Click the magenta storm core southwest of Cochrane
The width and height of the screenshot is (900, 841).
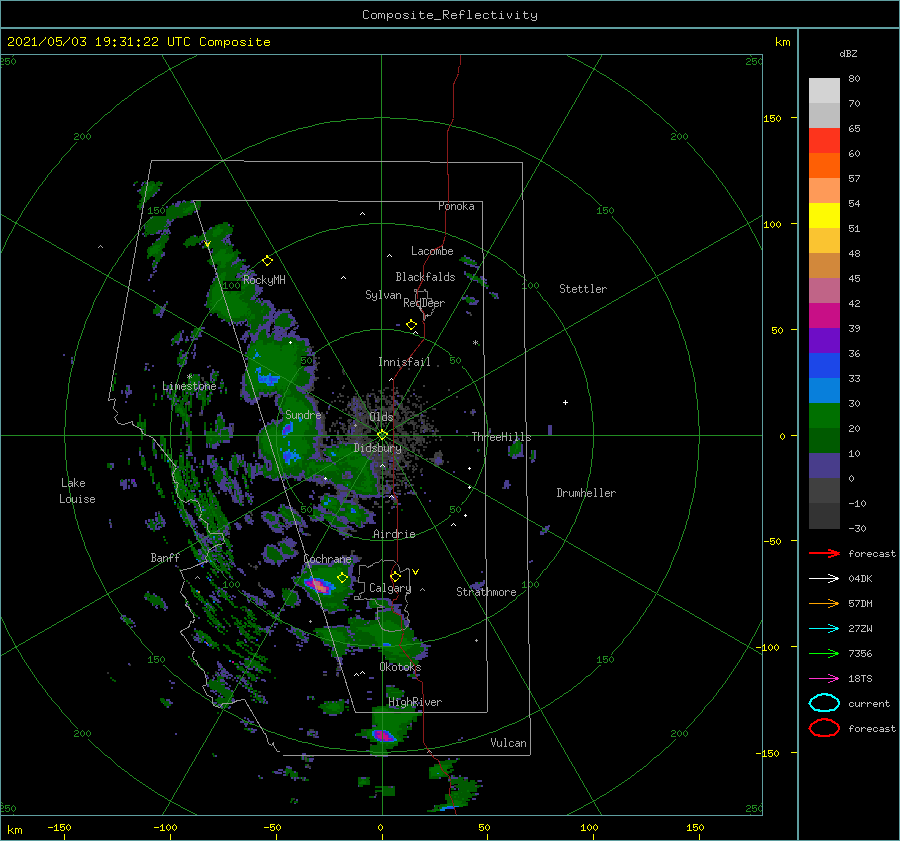pos(319,586)
